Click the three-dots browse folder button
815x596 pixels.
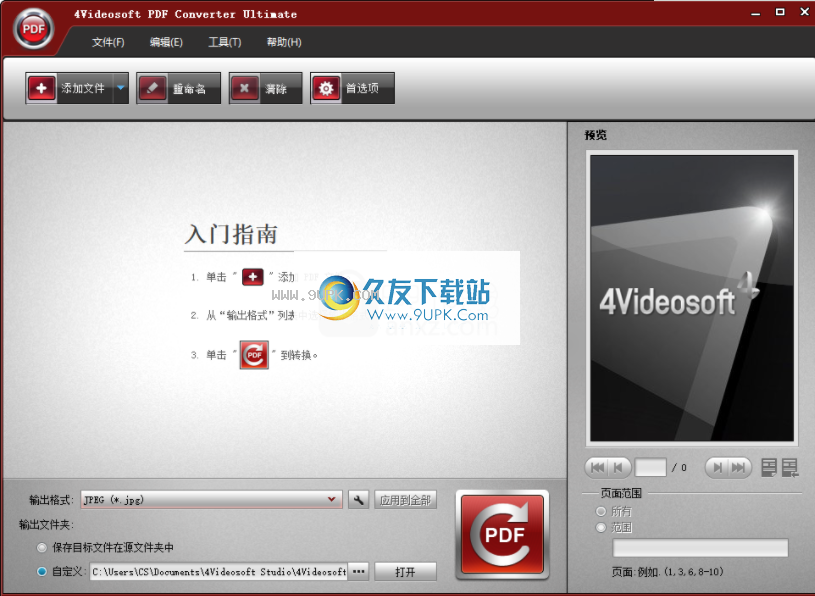pos(358,572)
